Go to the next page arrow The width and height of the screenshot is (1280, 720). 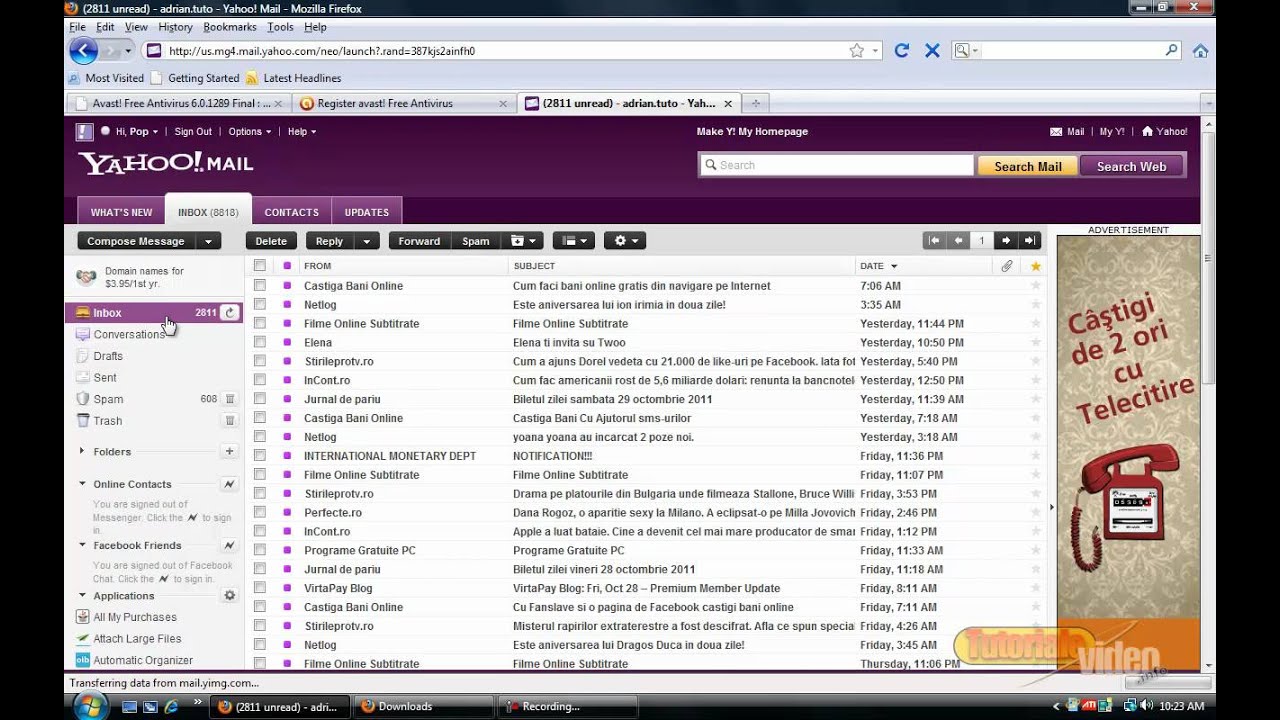tap(1006, 241)
